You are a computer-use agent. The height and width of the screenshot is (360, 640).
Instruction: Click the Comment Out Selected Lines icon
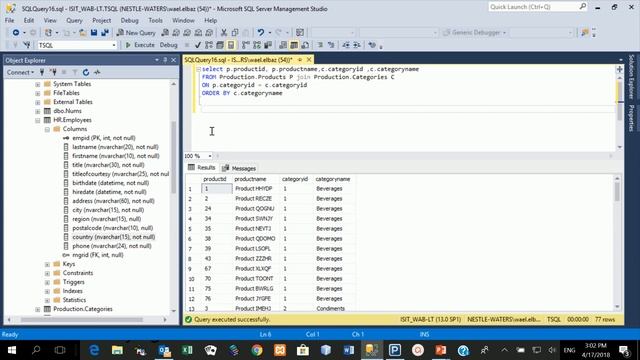[x=320, y=45]
